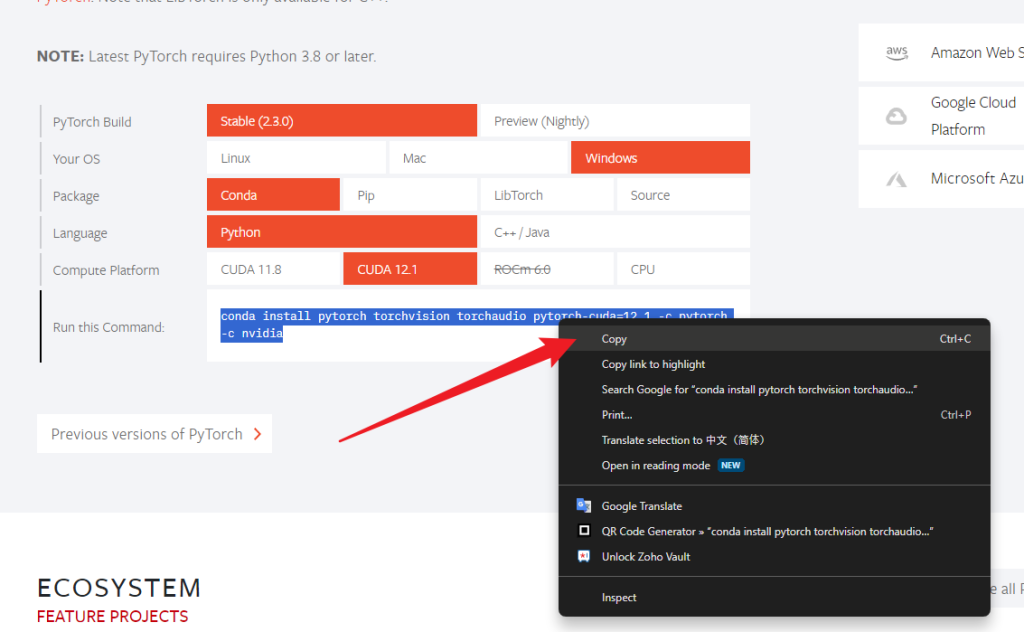Image resolution: width=1024 pixels, height=632 pixels.
Task: Select the CPU compute platform
Action: 682,269
